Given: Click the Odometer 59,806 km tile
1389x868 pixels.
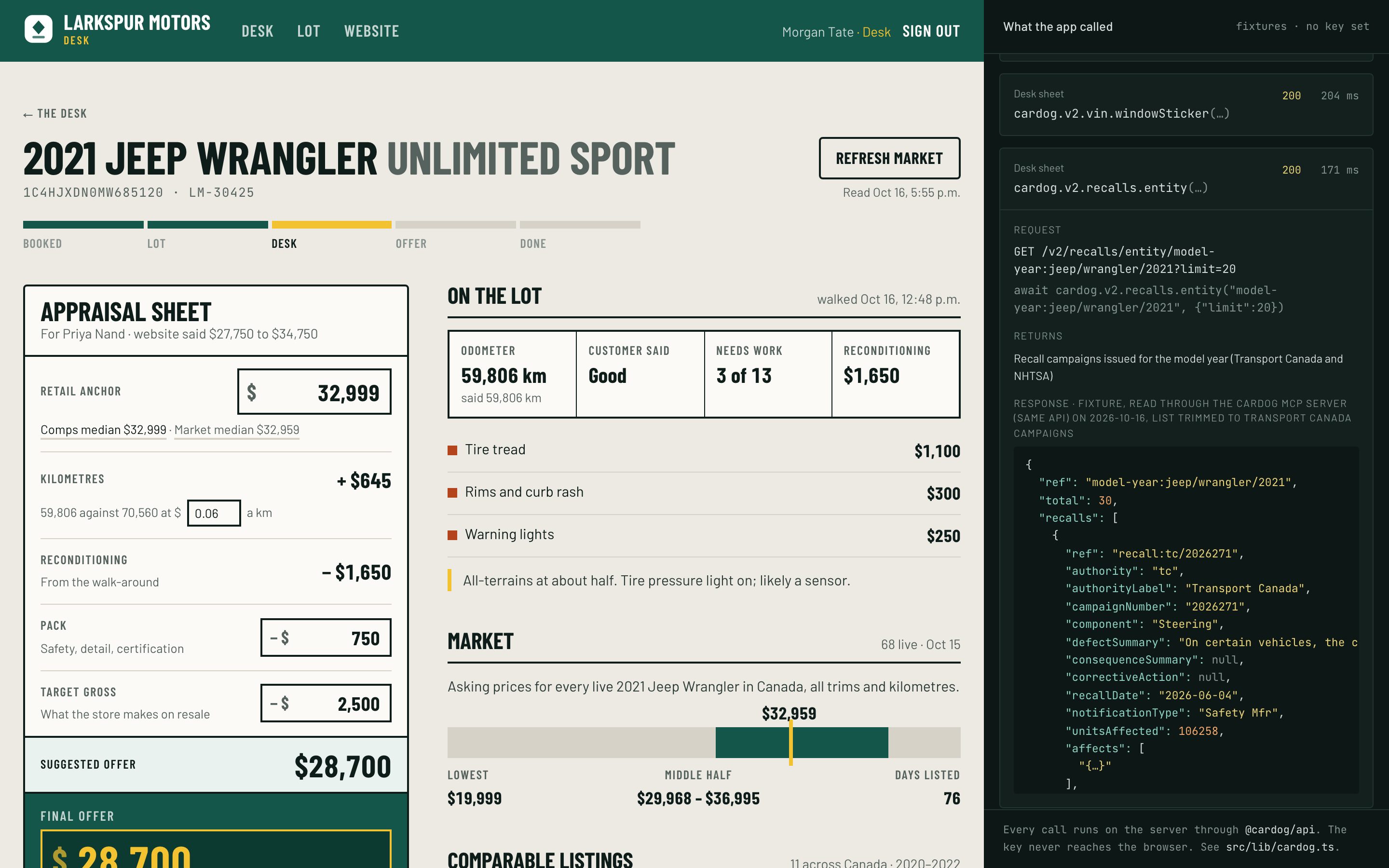Looking at the screenshot, I should coord(513,374).
